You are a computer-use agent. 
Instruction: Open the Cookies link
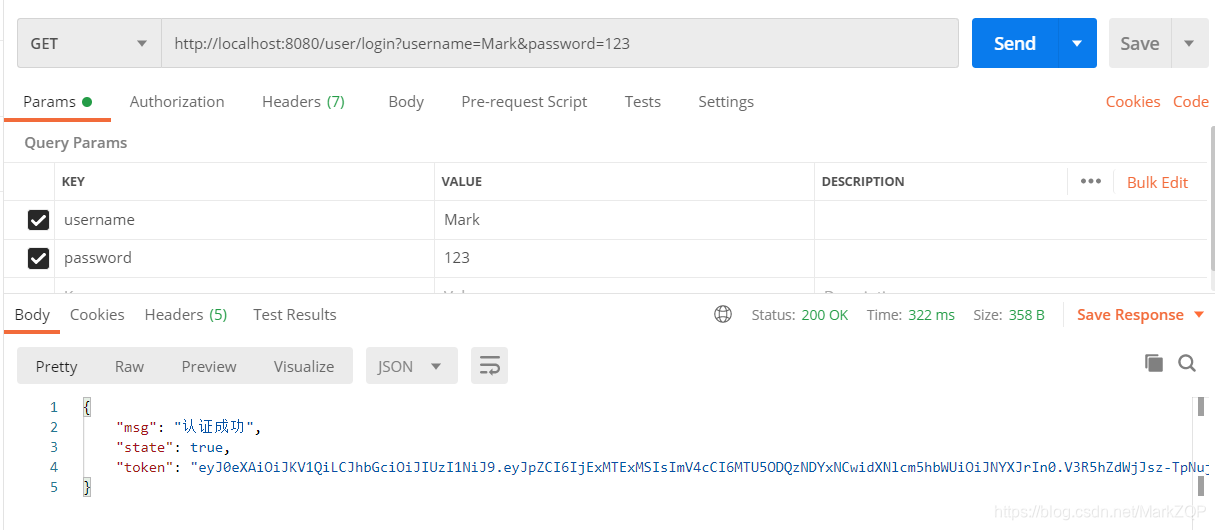point(1133,102)
